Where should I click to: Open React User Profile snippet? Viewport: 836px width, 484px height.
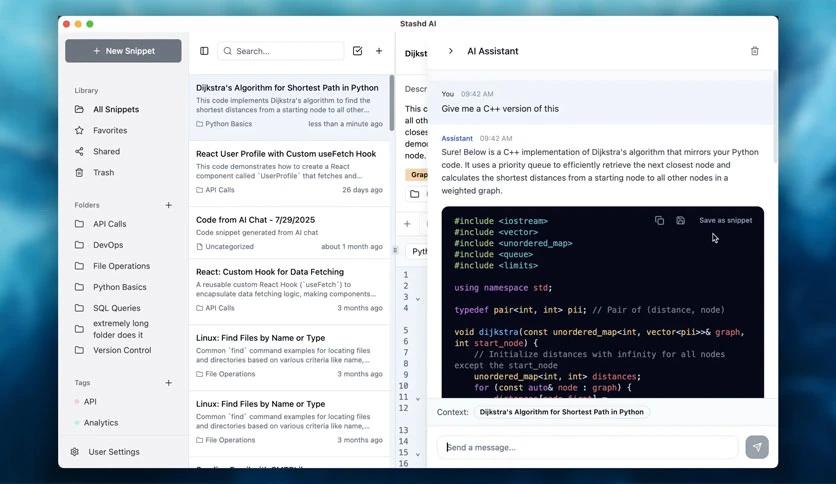click(x=286, y=154)
